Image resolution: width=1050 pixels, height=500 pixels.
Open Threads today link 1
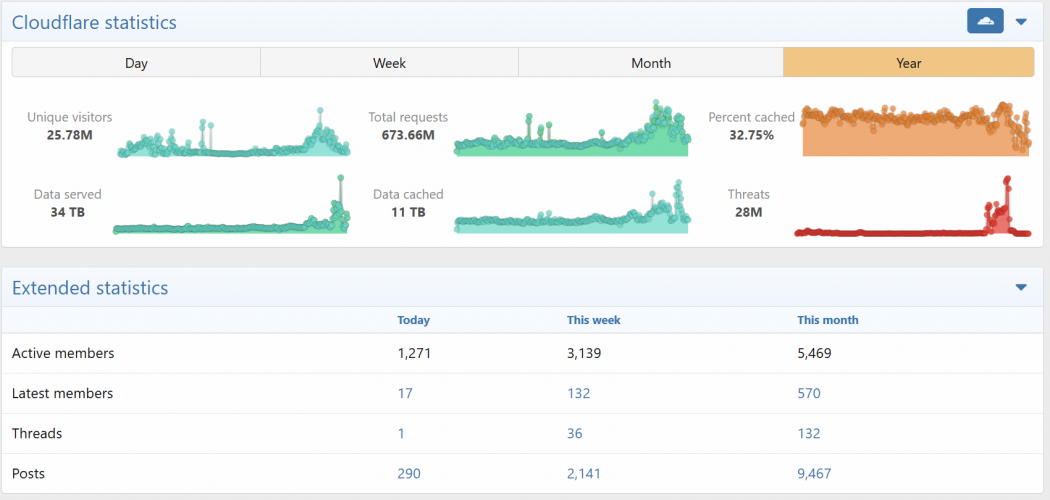tap(401, 433)
